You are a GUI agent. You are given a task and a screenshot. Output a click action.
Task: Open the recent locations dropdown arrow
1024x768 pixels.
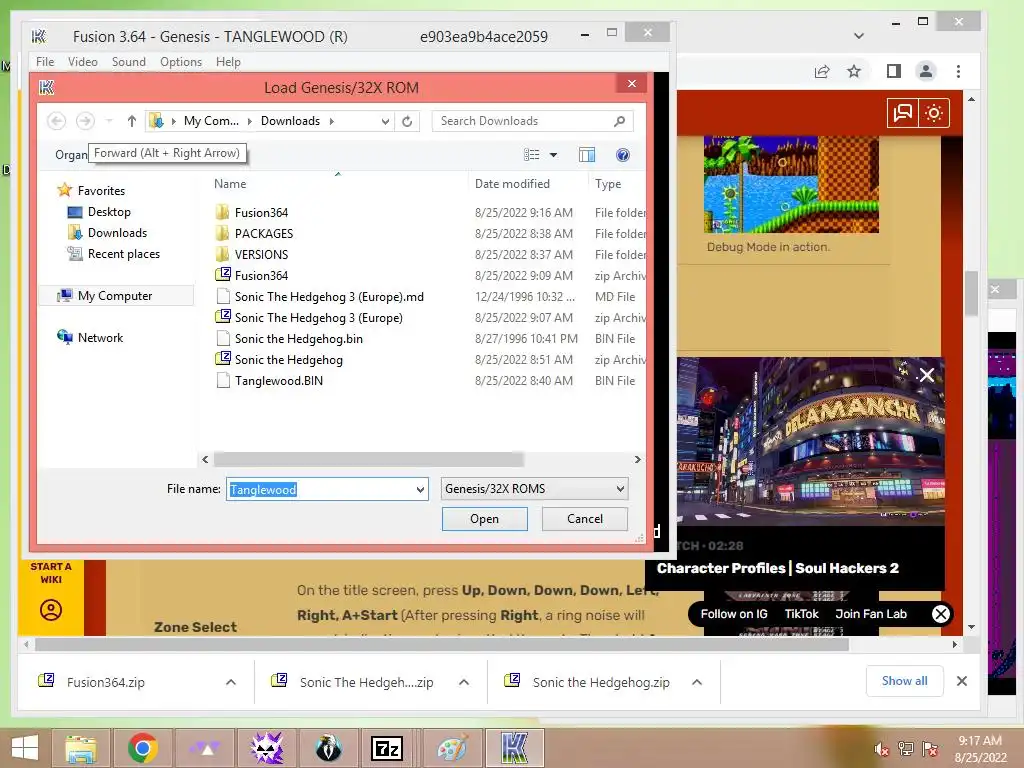pyautogui.click(x=109, y=121)
